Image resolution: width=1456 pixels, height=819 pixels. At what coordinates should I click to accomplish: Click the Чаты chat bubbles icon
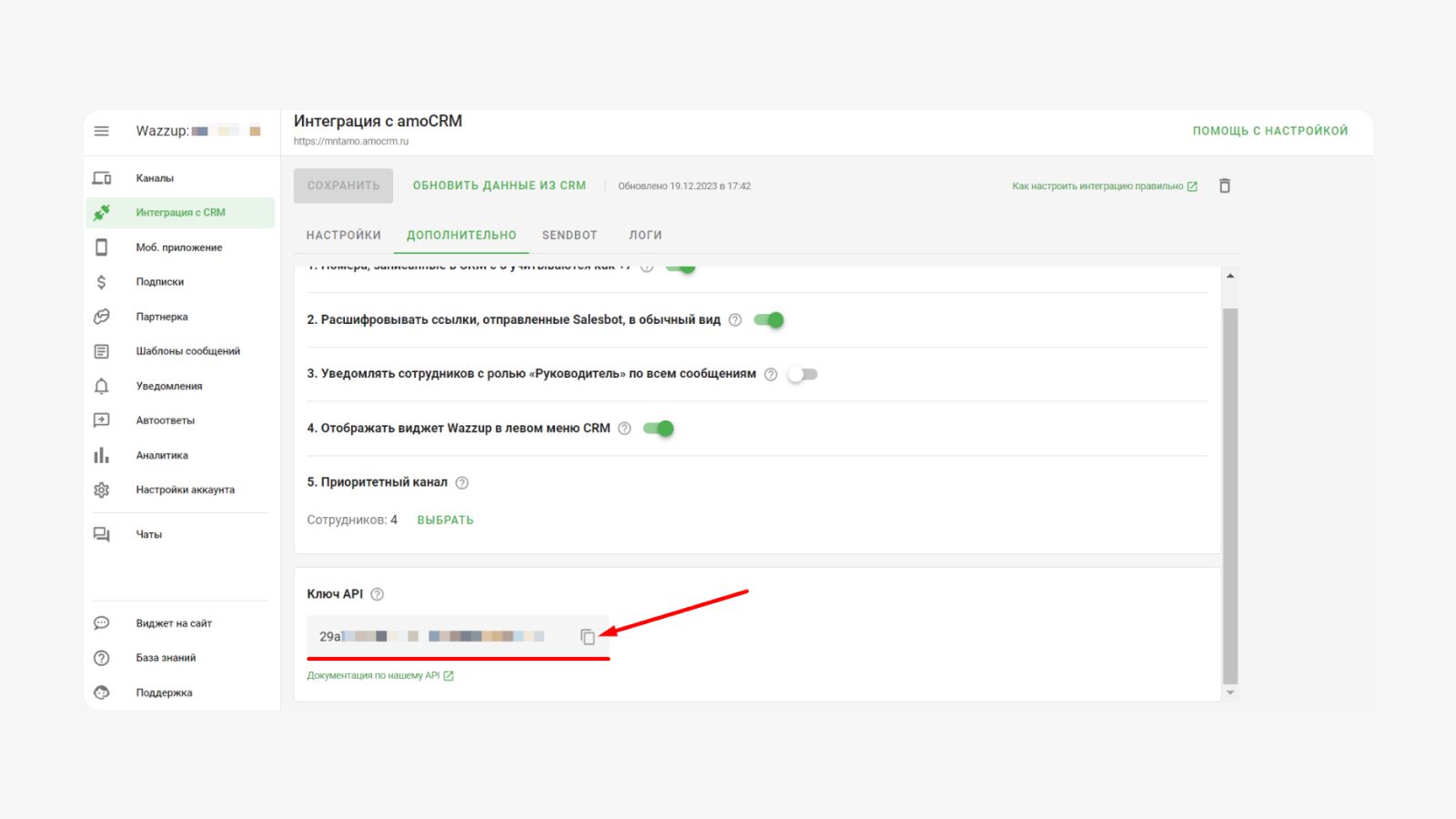[101, 534]
